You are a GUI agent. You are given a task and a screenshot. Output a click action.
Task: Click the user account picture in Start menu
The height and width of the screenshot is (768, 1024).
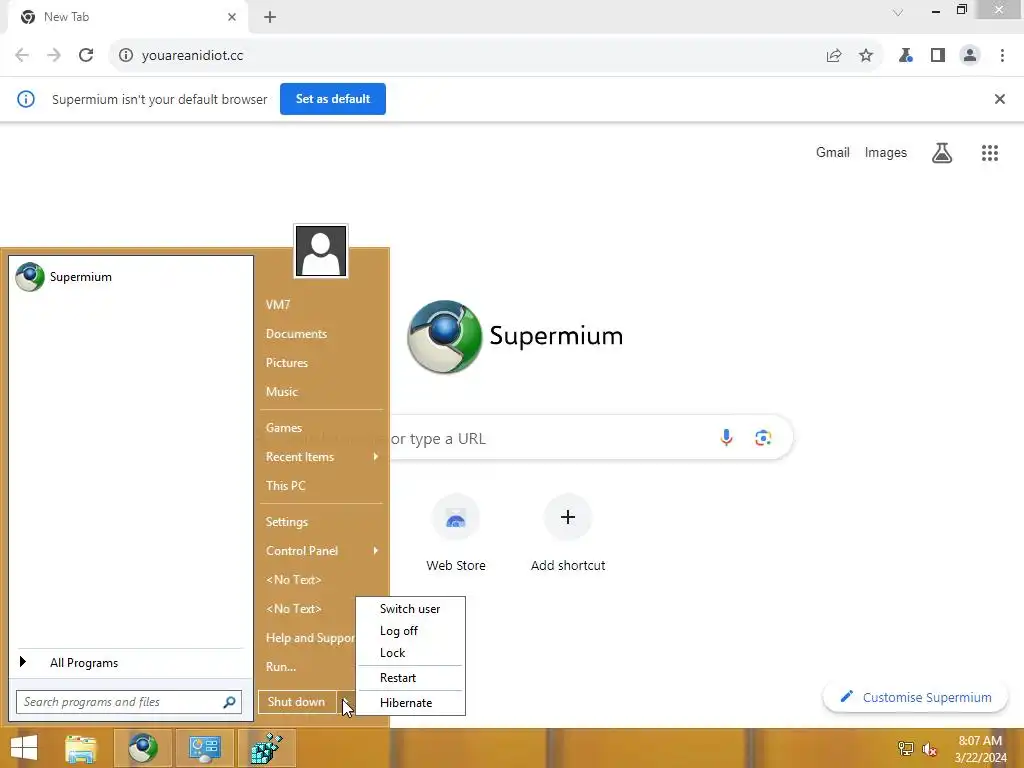[x=321, y=251]
